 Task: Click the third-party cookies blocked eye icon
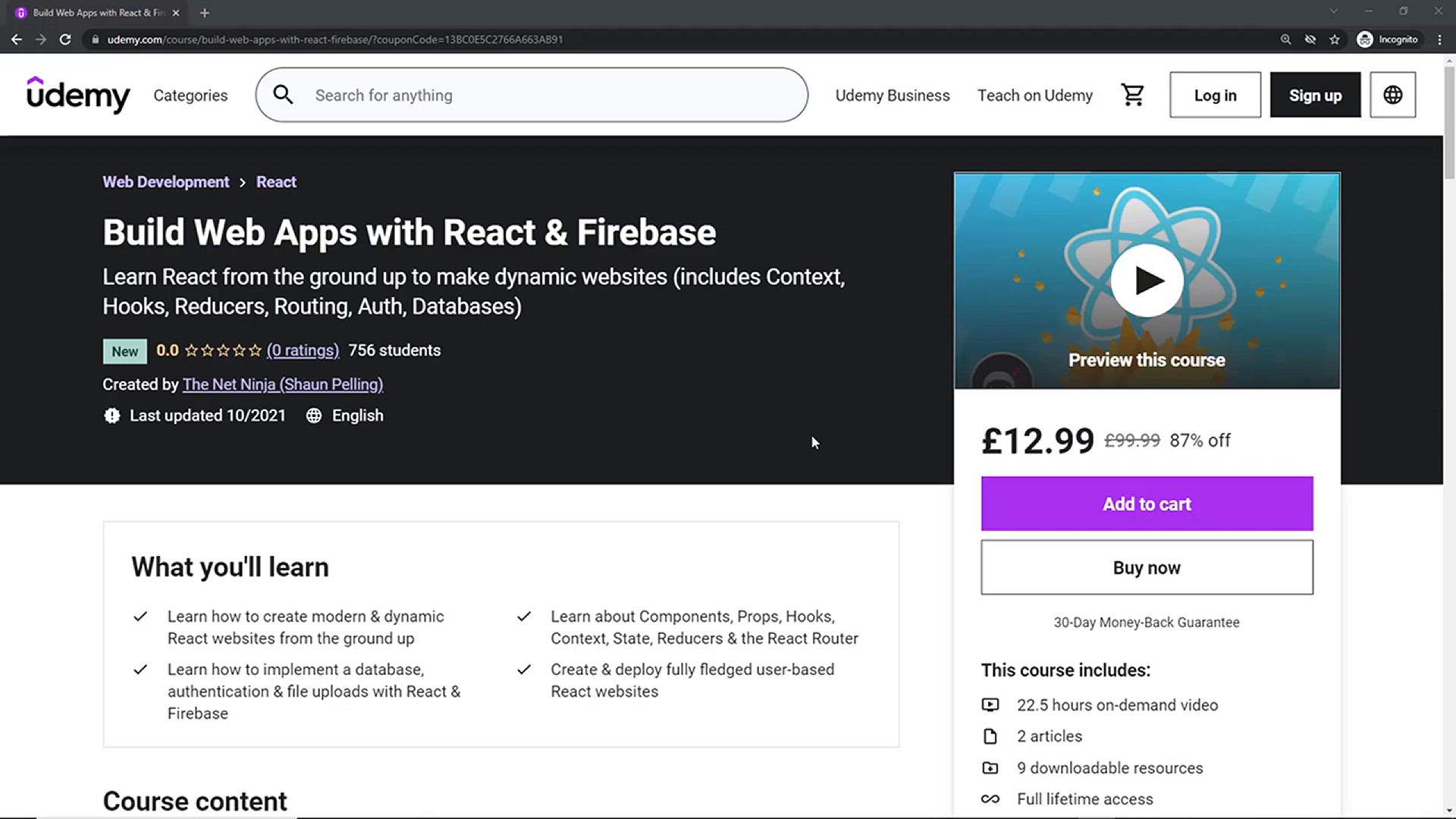click(x=1310, y=39)
